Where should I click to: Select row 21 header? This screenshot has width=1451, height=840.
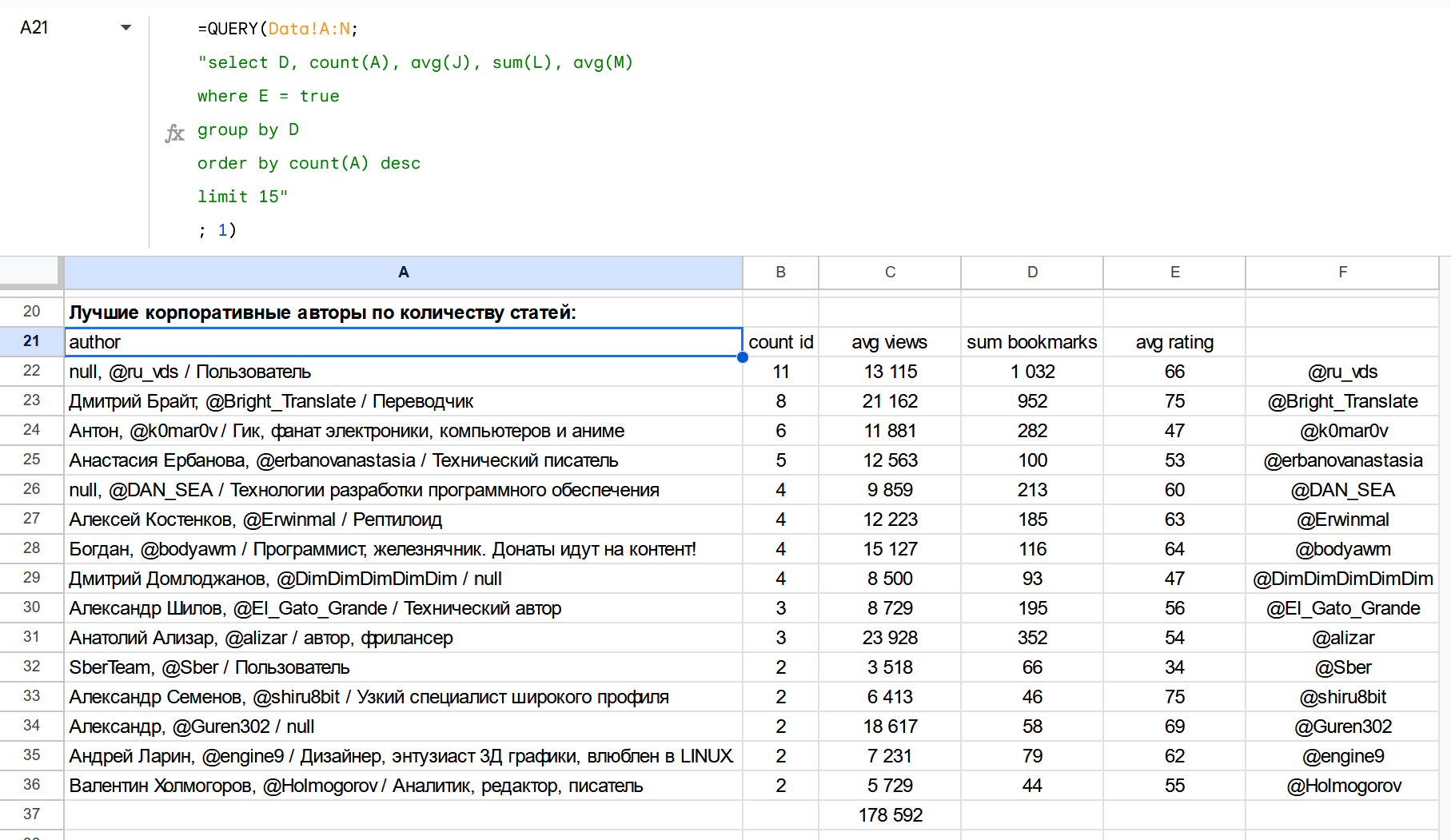(31, 341)
